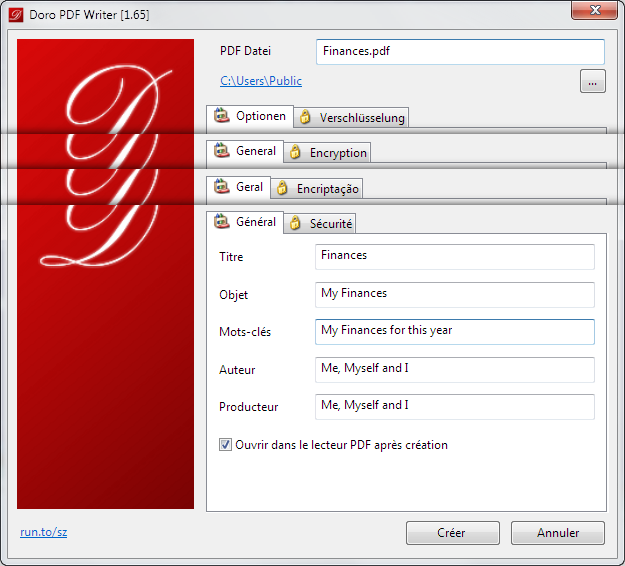The width and height of the screenshot is (625, 566).
Task: Open the C:\Users\Public folder link
Action: click(261, 81)
